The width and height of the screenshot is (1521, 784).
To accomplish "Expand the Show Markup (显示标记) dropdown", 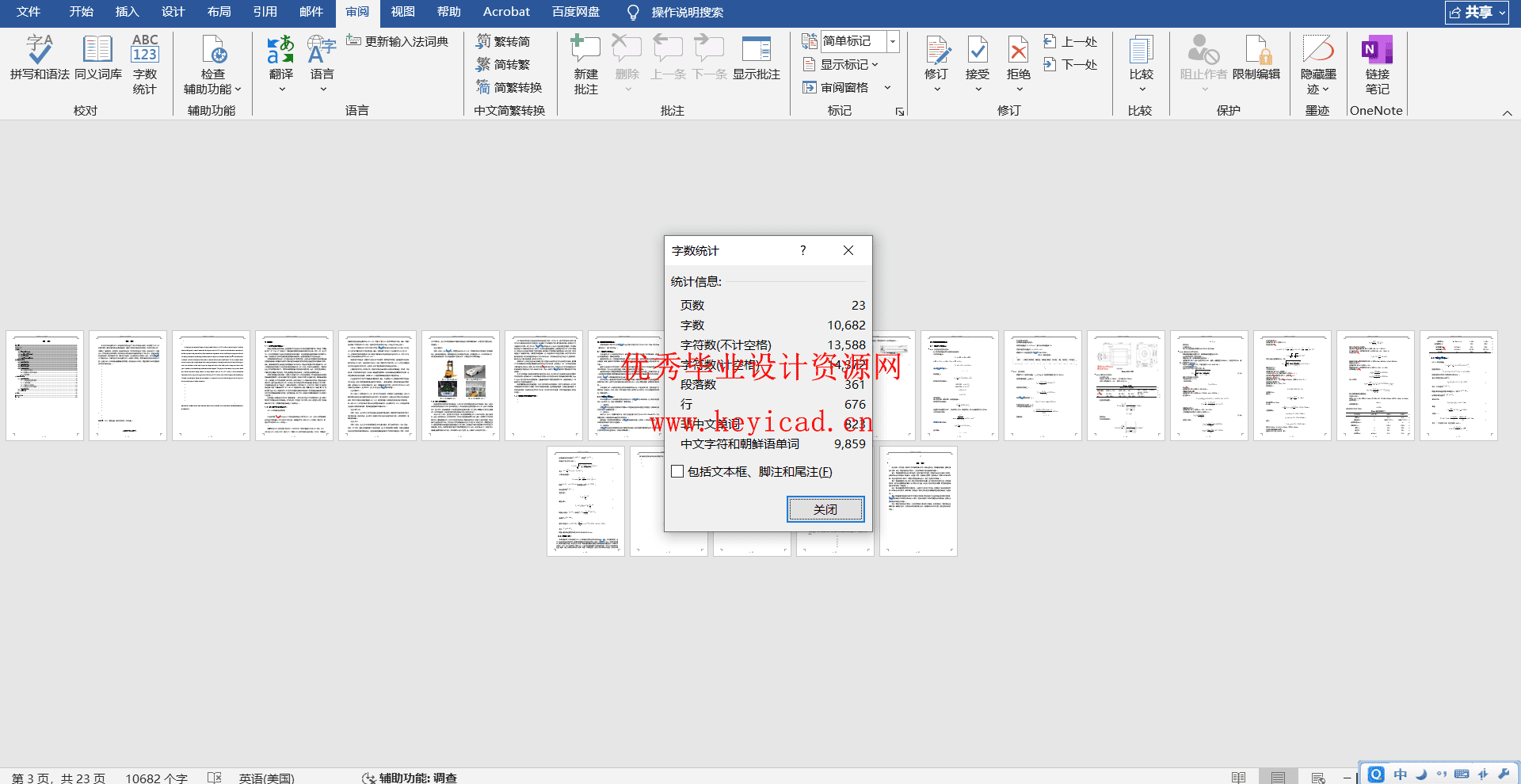I will (875, 65).
